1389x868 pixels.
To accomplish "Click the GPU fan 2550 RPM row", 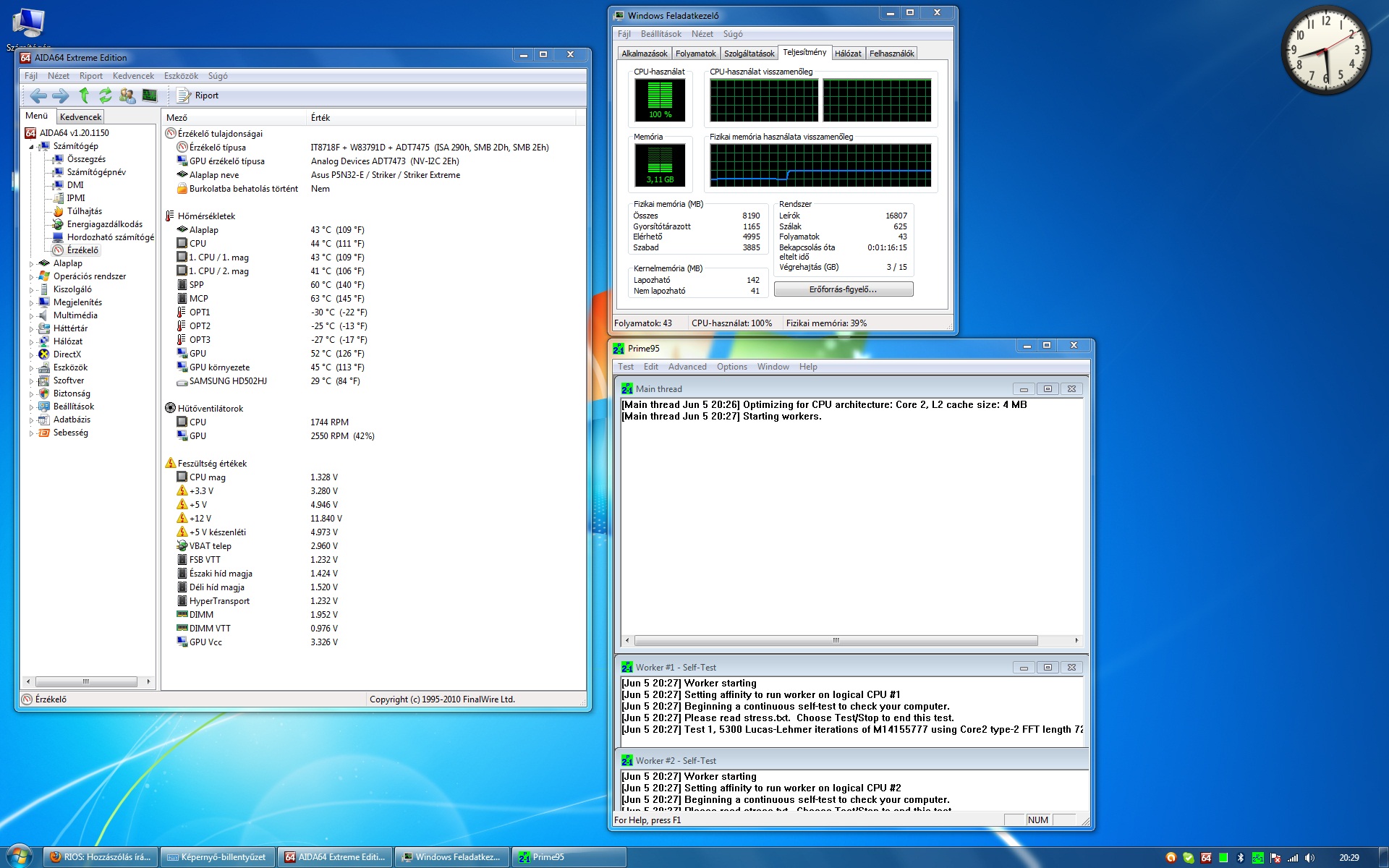I will [x=375, y=436].
